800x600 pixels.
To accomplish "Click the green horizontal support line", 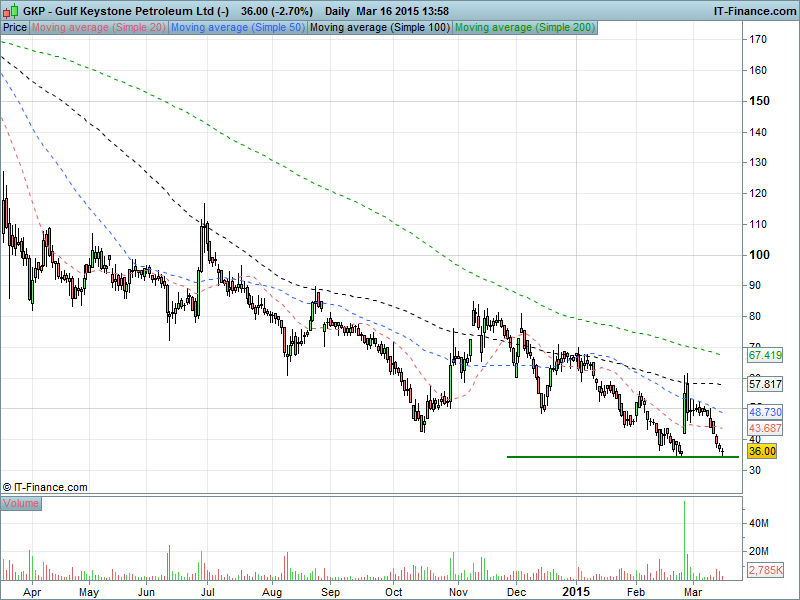I will (x=600, y=457).
